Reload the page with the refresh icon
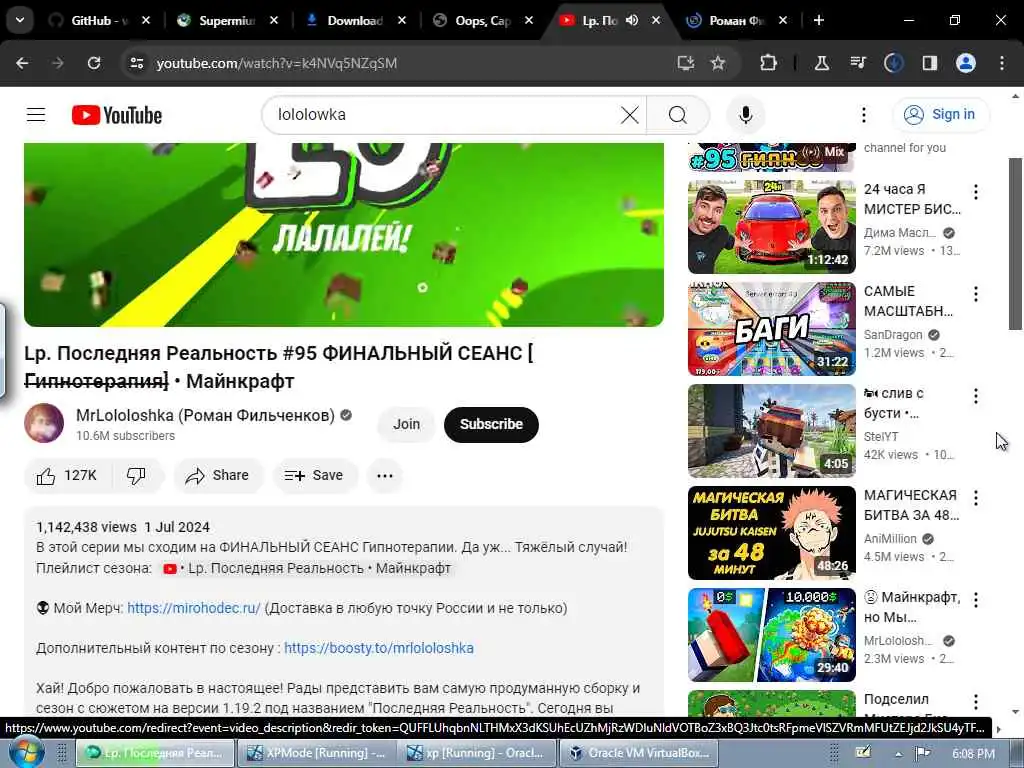 click(94, 63)
